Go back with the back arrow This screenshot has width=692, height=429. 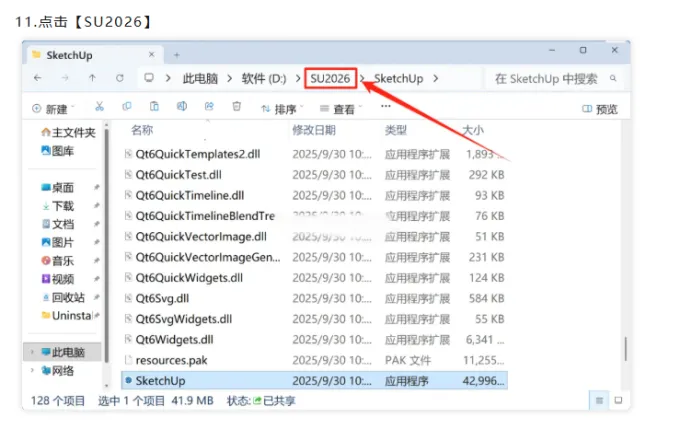(38, 78)
